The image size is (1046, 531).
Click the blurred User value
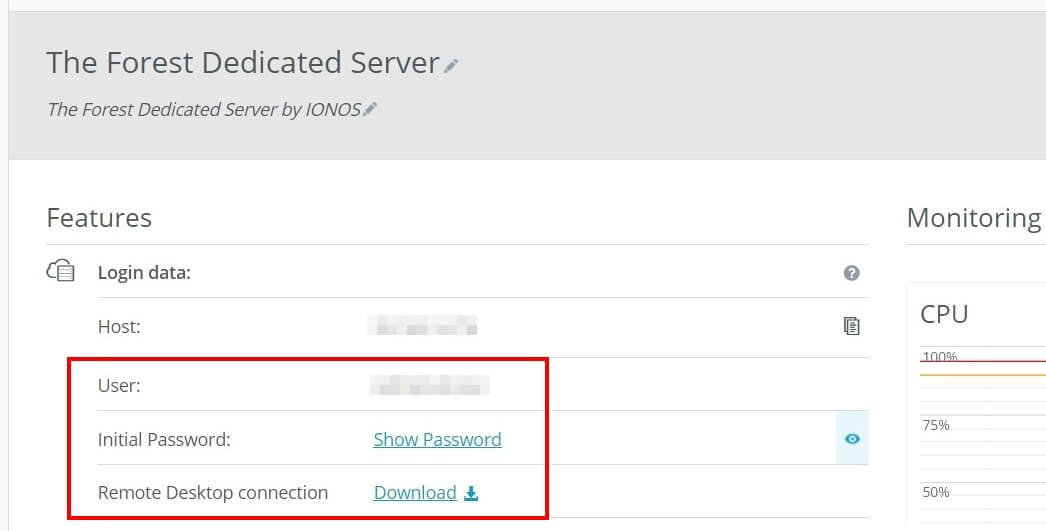pos(430,386)
